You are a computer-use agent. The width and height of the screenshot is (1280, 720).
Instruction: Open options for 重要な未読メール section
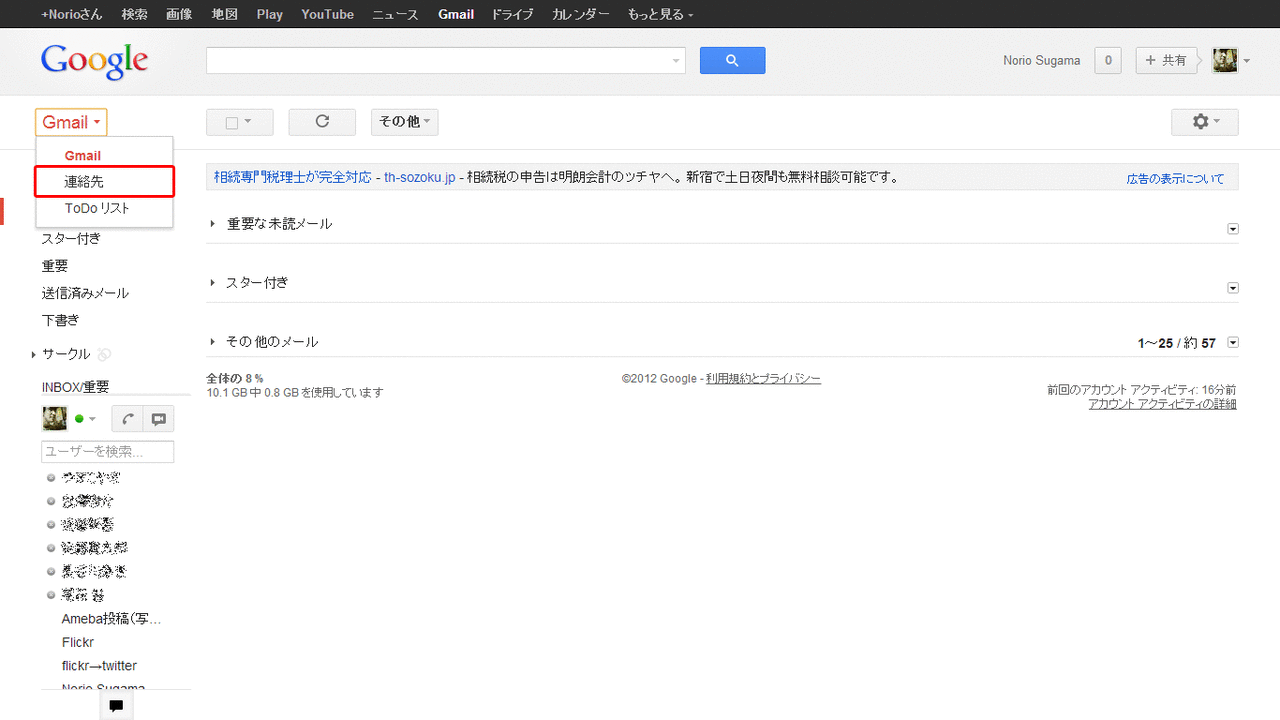tap(1233, 229)
